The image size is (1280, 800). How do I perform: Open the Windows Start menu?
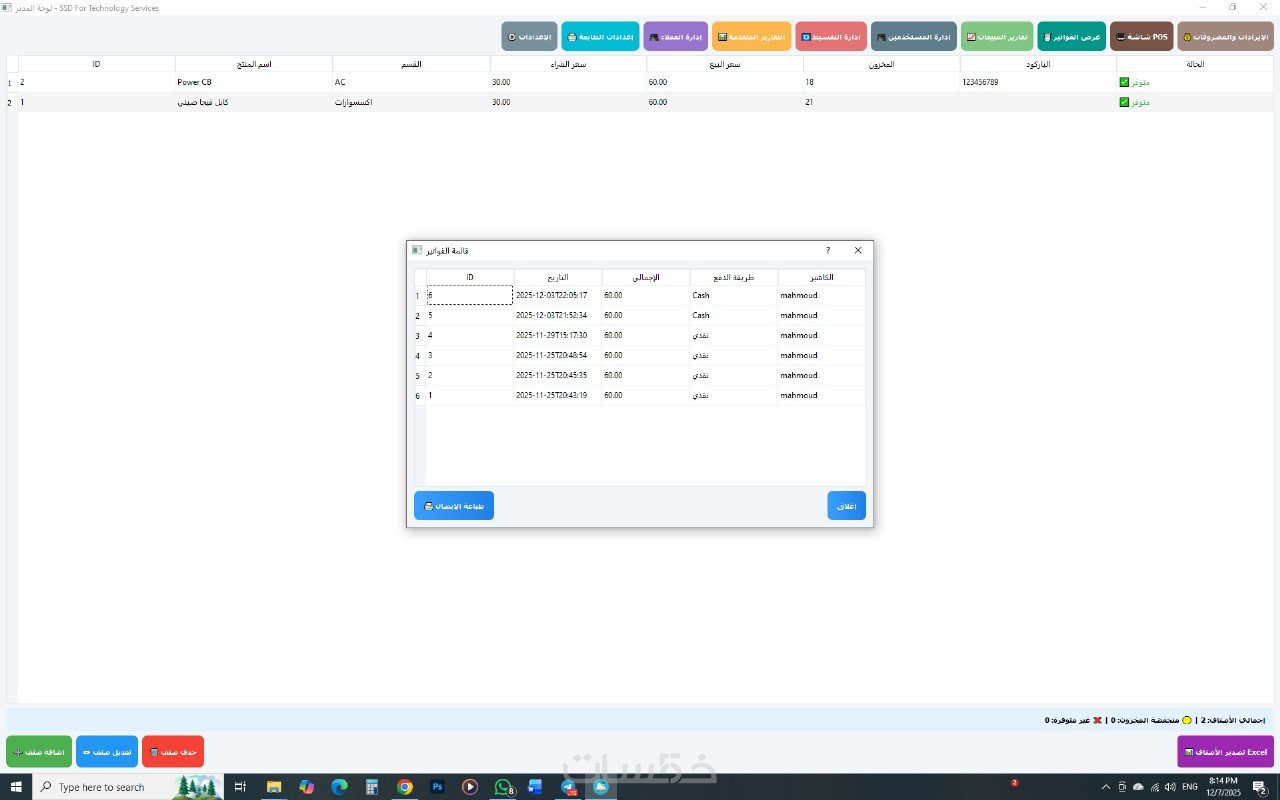(15, 787)
